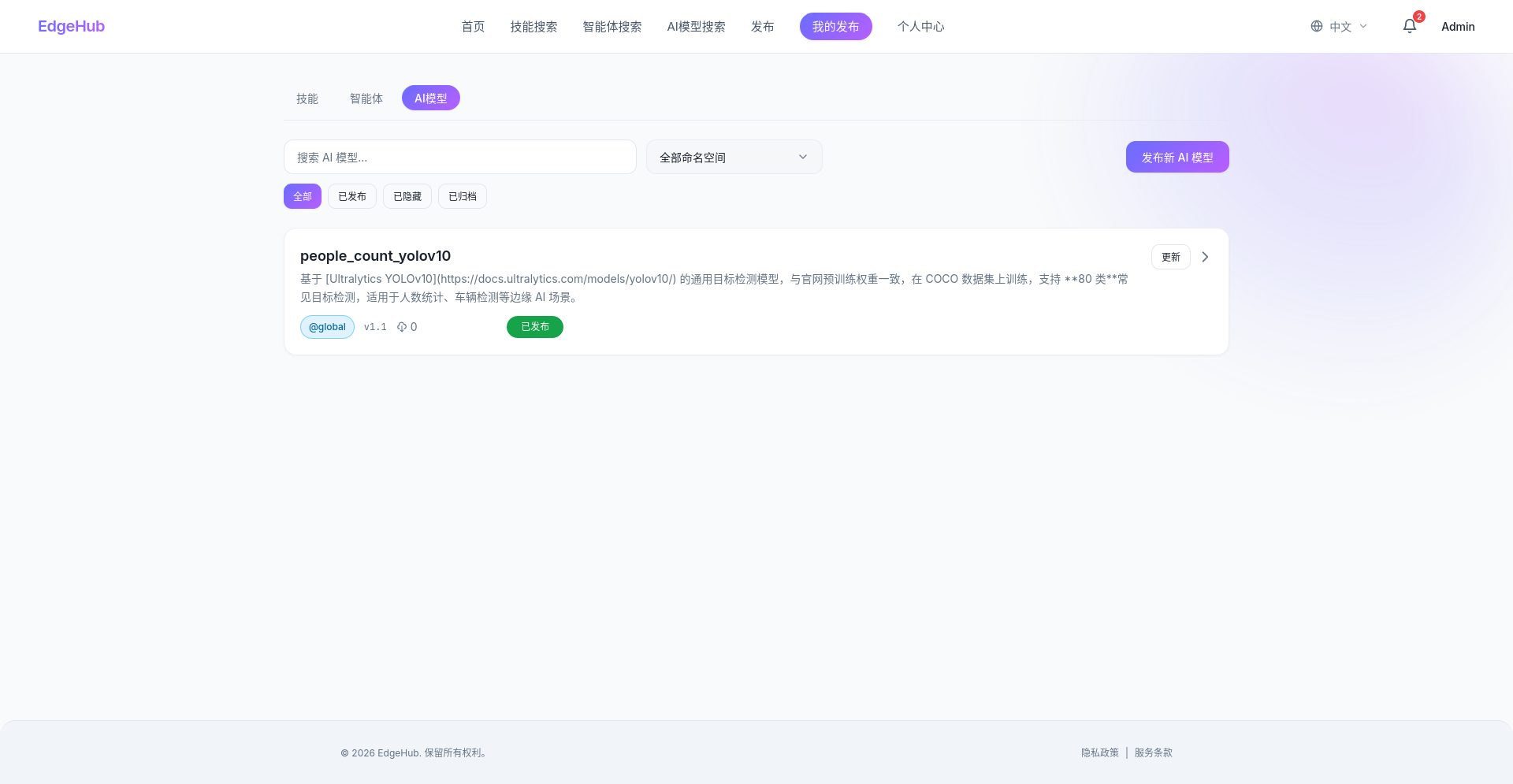Click the v1.1 version label

tap(375, 327)
